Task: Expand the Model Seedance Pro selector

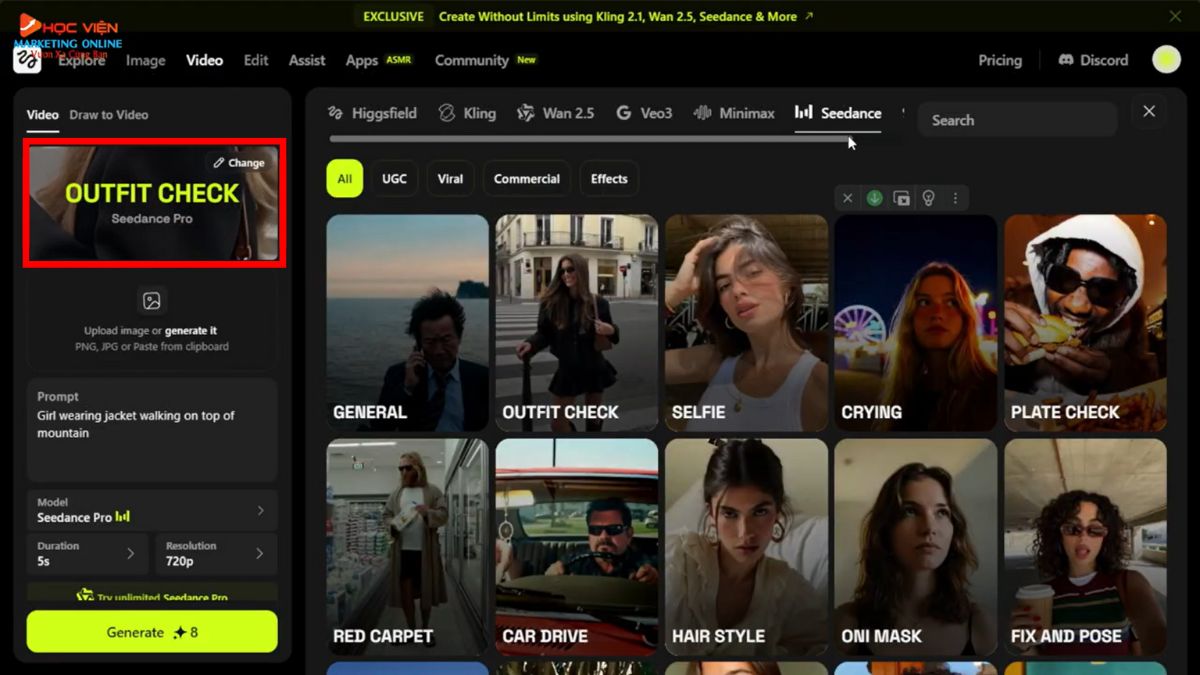Action: [x=152, y=511]
